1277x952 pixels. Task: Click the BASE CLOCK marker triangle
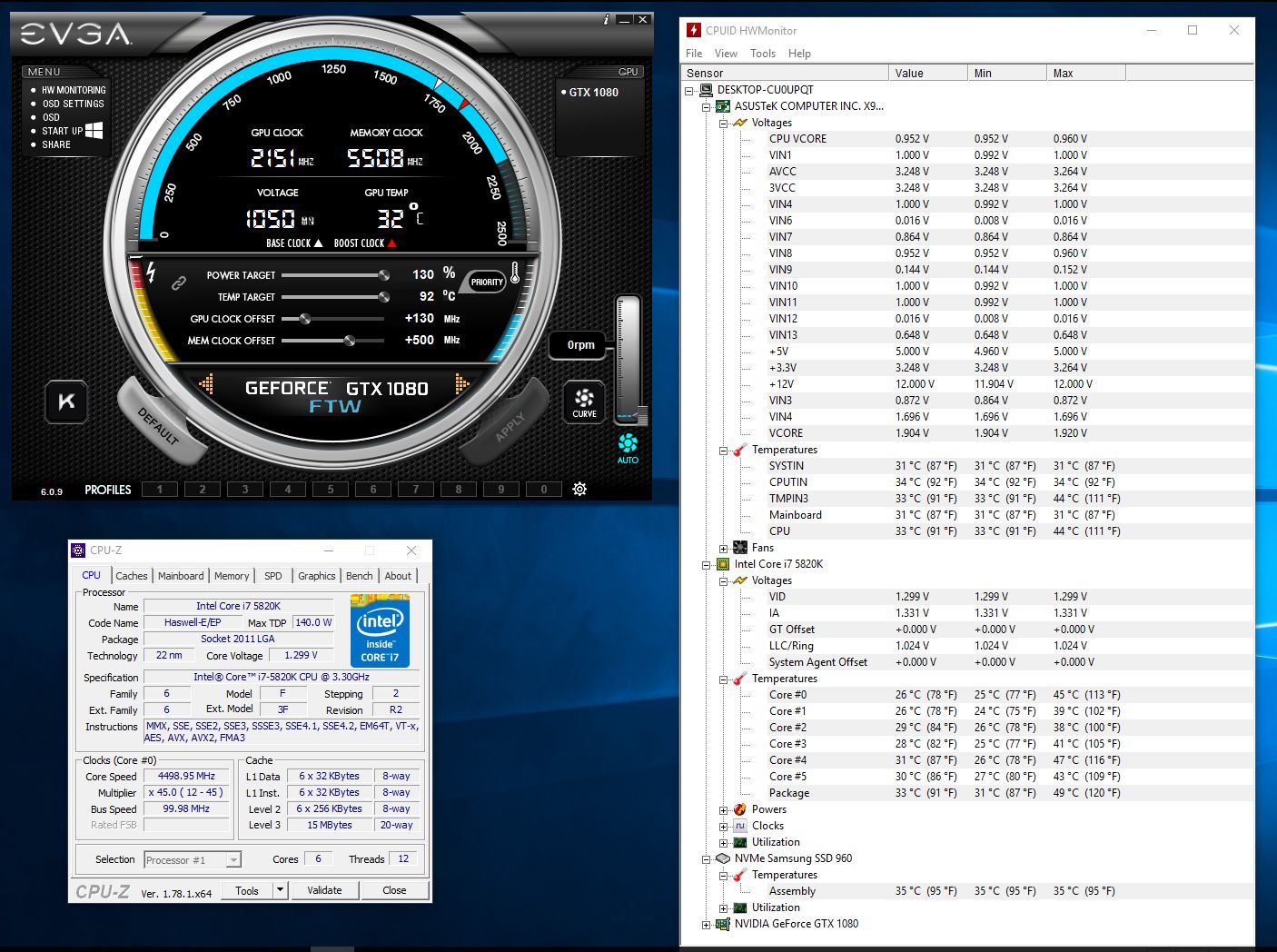click(318, 243)
